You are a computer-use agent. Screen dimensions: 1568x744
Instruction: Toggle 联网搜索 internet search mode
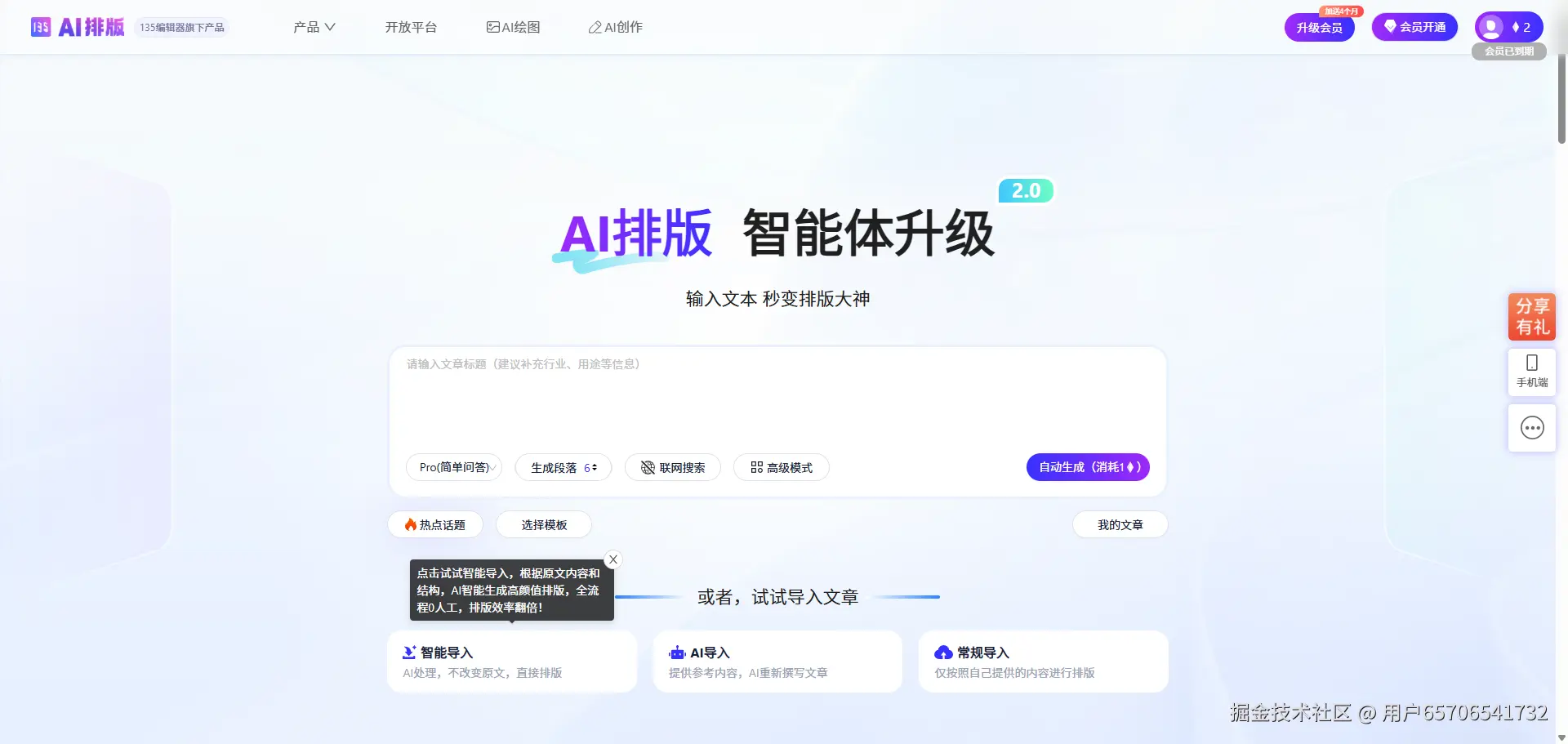pyautogui.click(x=672, y=467)
